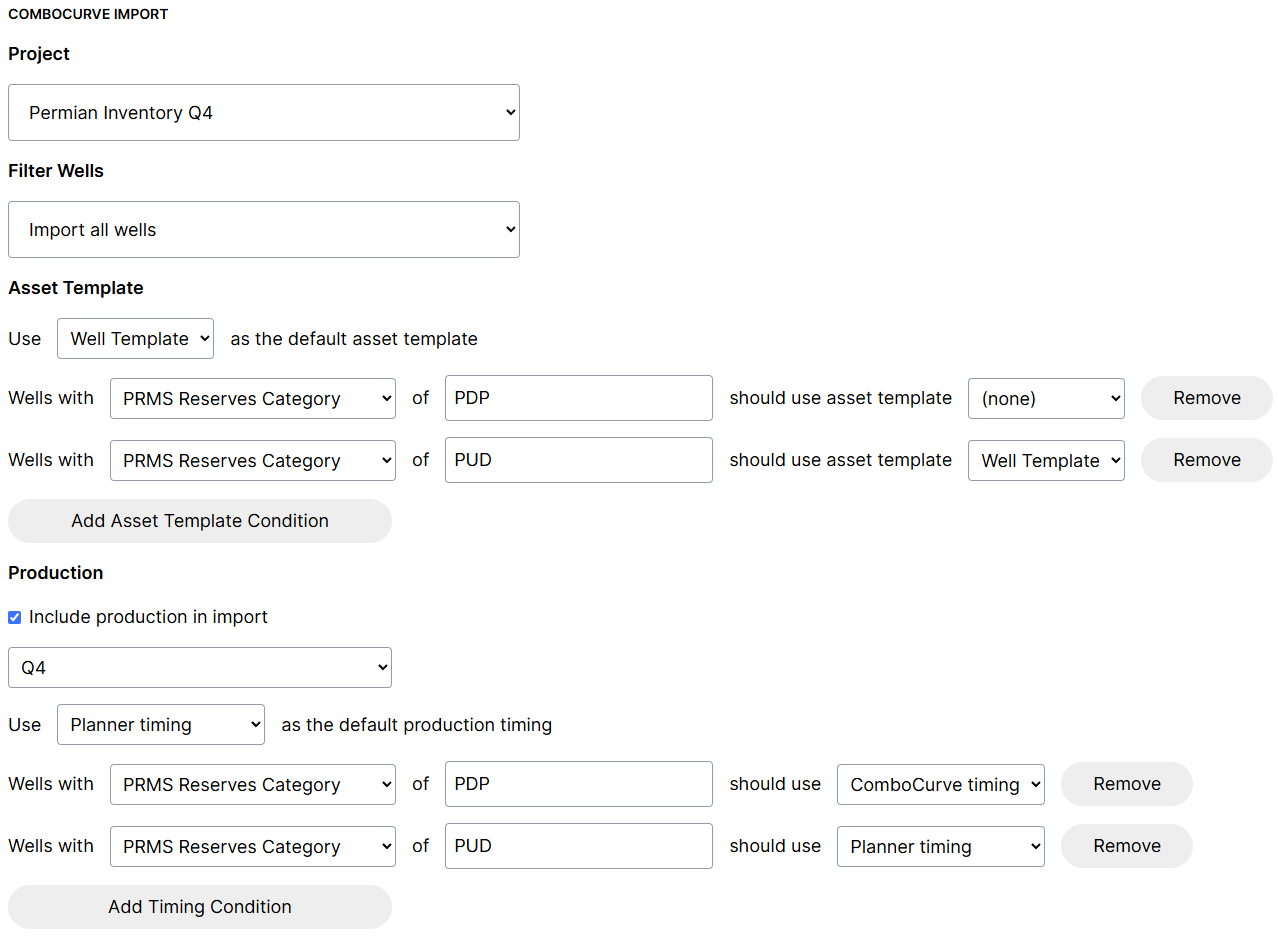Image resolution: width=1279 pixels, height=936 pixels.
Task: Remove the PDP asset template condition
Action: (1206, 398)
